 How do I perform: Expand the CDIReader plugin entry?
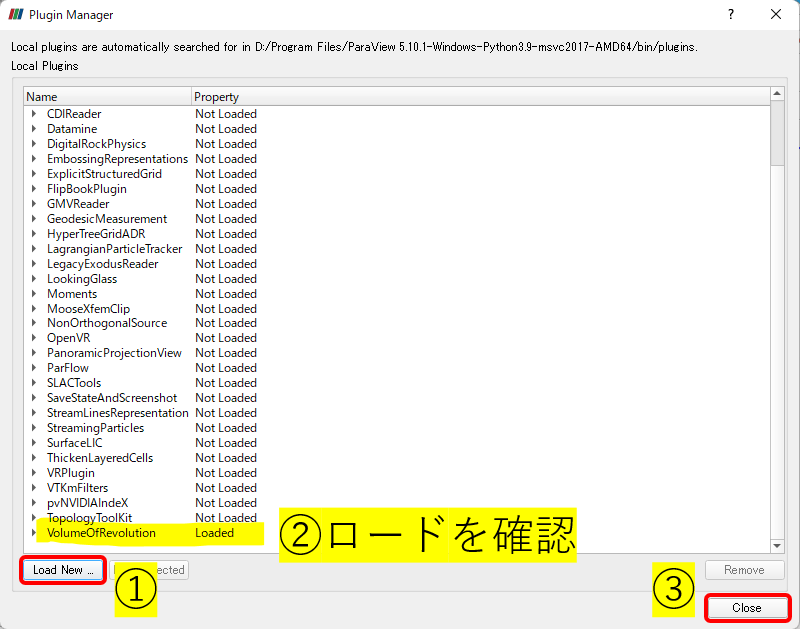pyautogui.click(x=34, y=113)
